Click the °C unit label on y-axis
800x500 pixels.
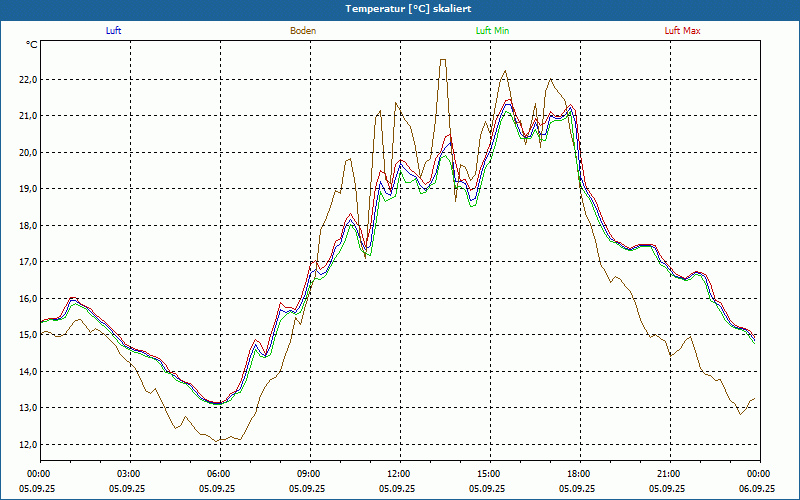click(32, 45)
